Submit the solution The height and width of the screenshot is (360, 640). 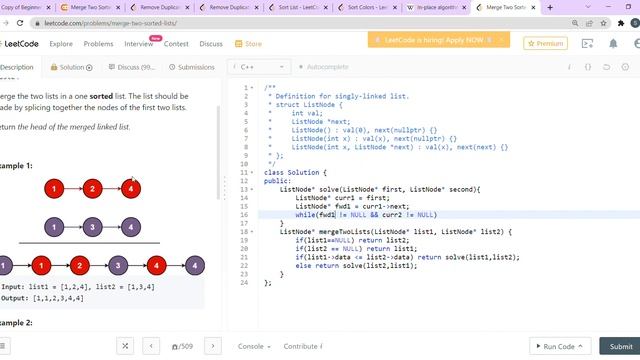point(620,346)
